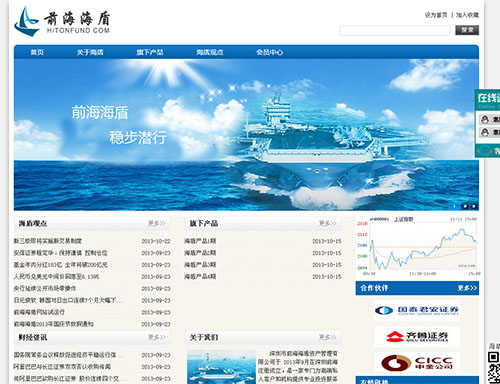Open the Qilu Securities partner logo
500x384 pixels.
[x=417, y=337]
